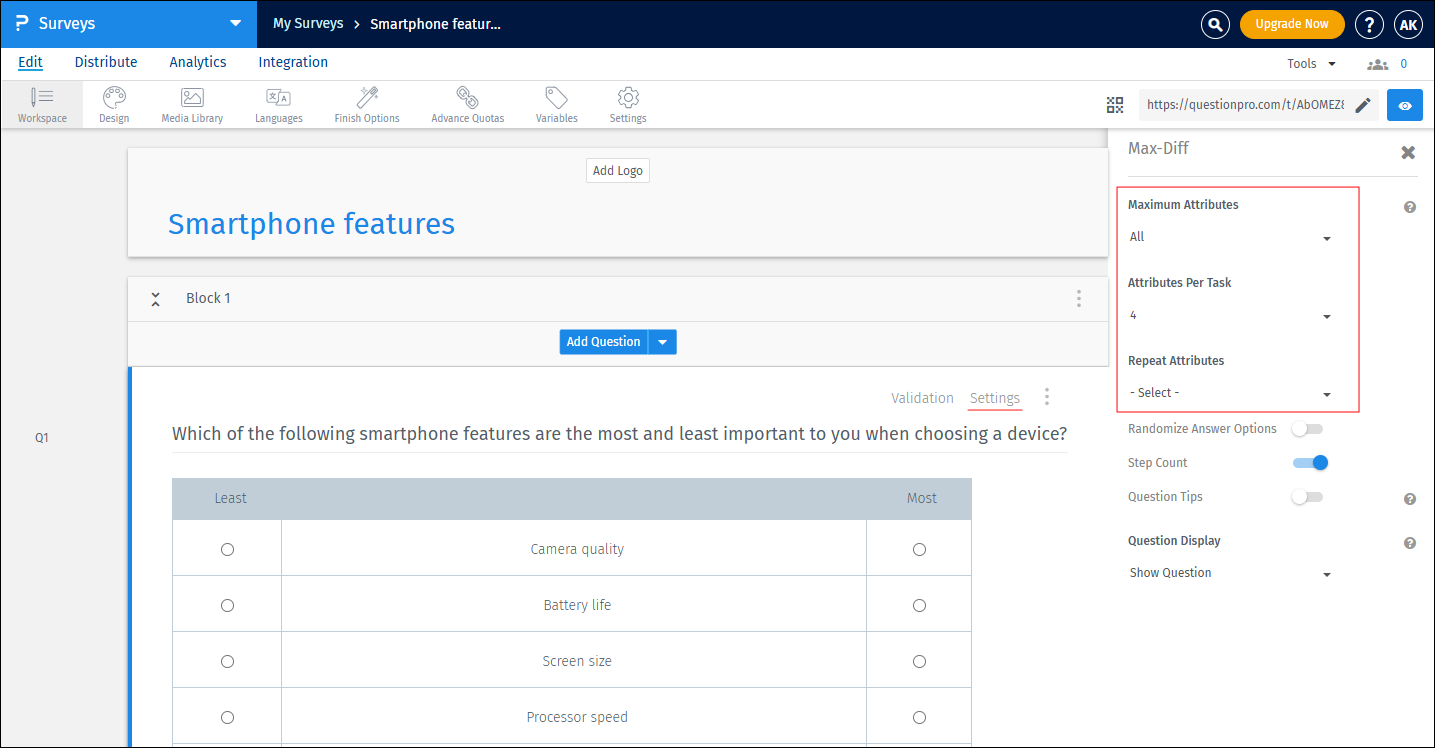The width and height of the screenshot is (1435, 748).
Task: Expand the Add Question dropdown arrow
Action: (x=663, y=342)
